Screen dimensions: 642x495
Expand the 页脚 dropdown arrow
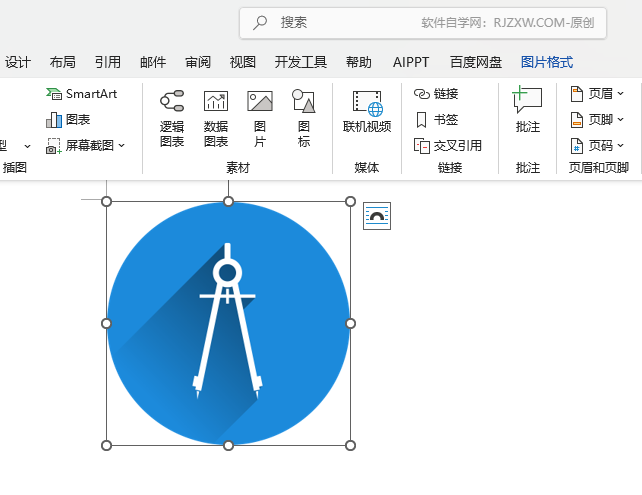tap(620, 120)
